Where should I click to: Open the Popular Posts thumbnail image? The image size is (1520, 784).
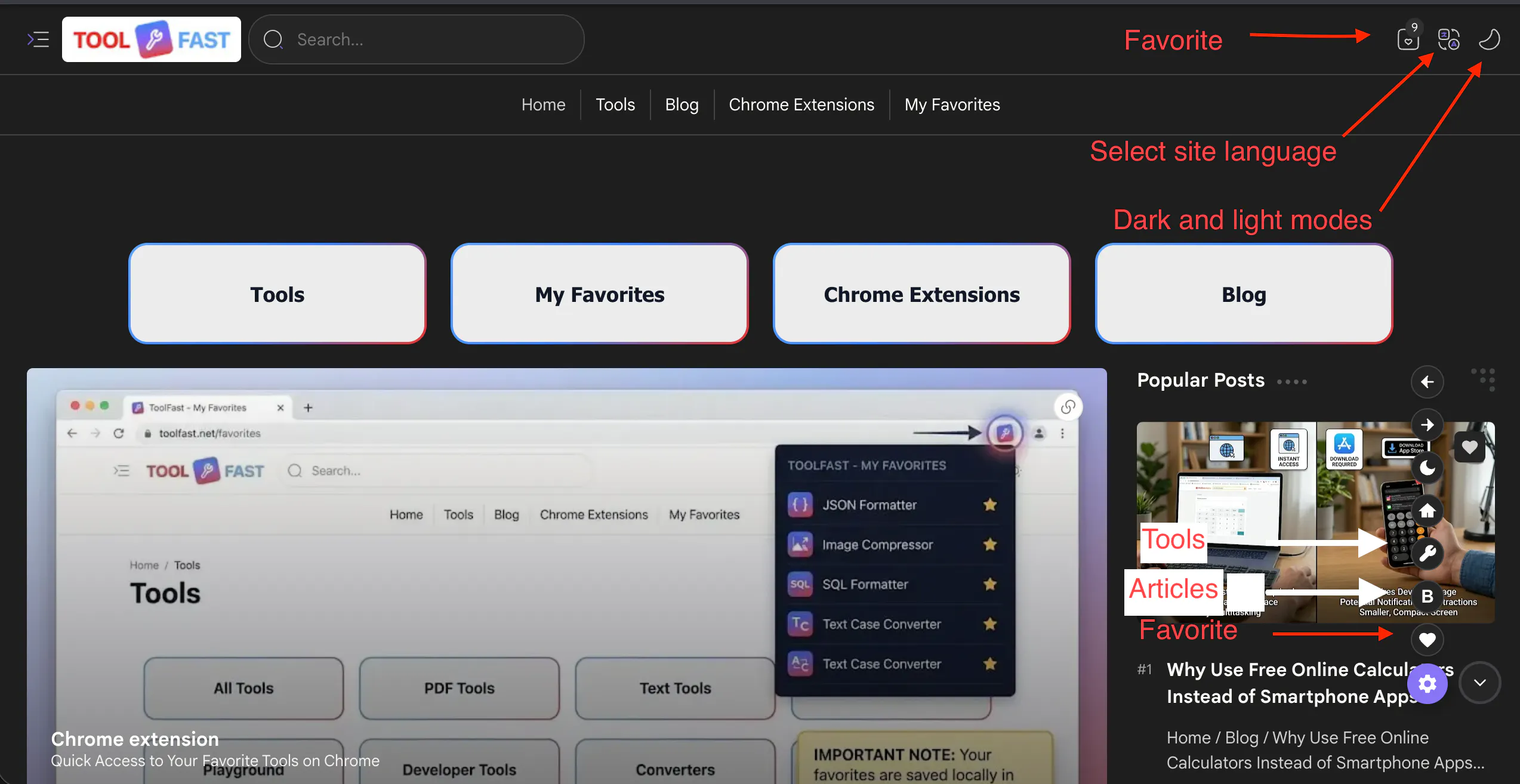pos(1315,522)
